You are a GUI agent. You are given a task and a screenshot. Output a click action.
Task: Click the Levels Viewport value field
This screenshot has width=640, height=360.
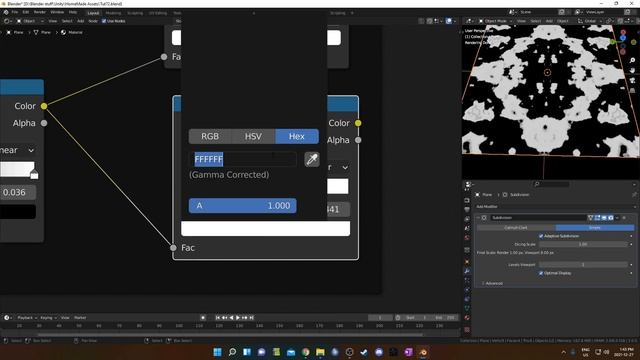point(583,265)
